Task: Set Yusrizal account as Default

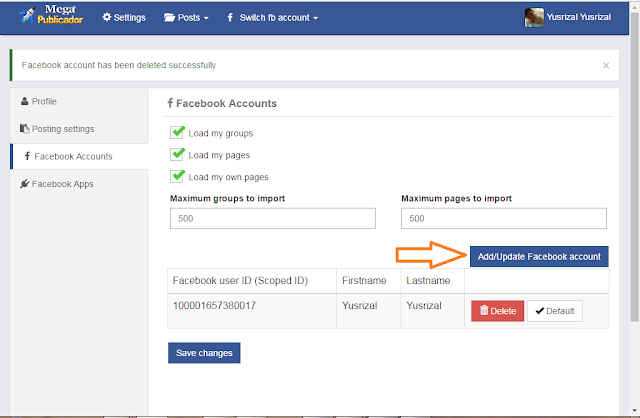Action: [x=555, y=311]
